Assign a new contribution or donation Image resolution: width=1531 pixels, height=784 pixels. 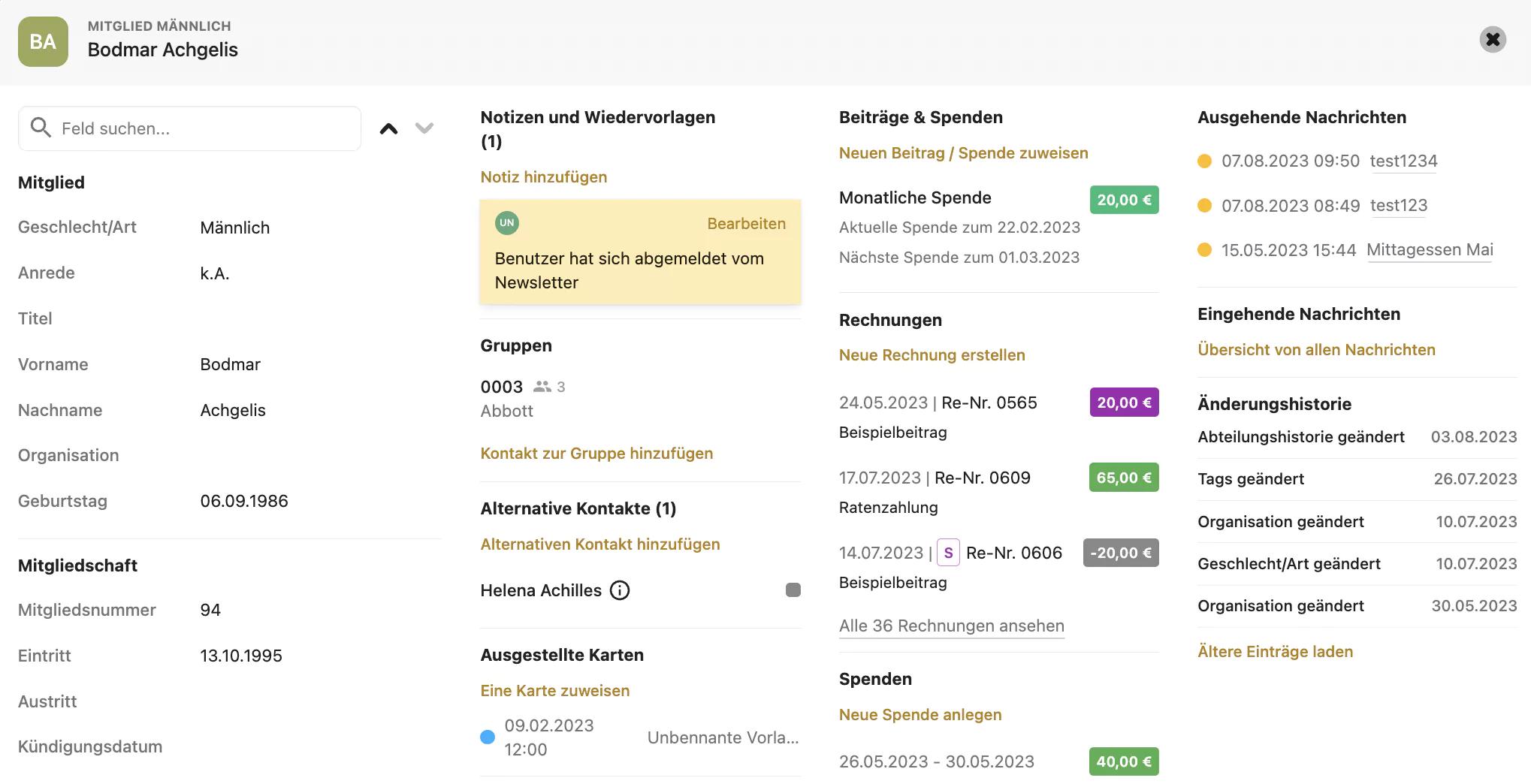(963, 153)
